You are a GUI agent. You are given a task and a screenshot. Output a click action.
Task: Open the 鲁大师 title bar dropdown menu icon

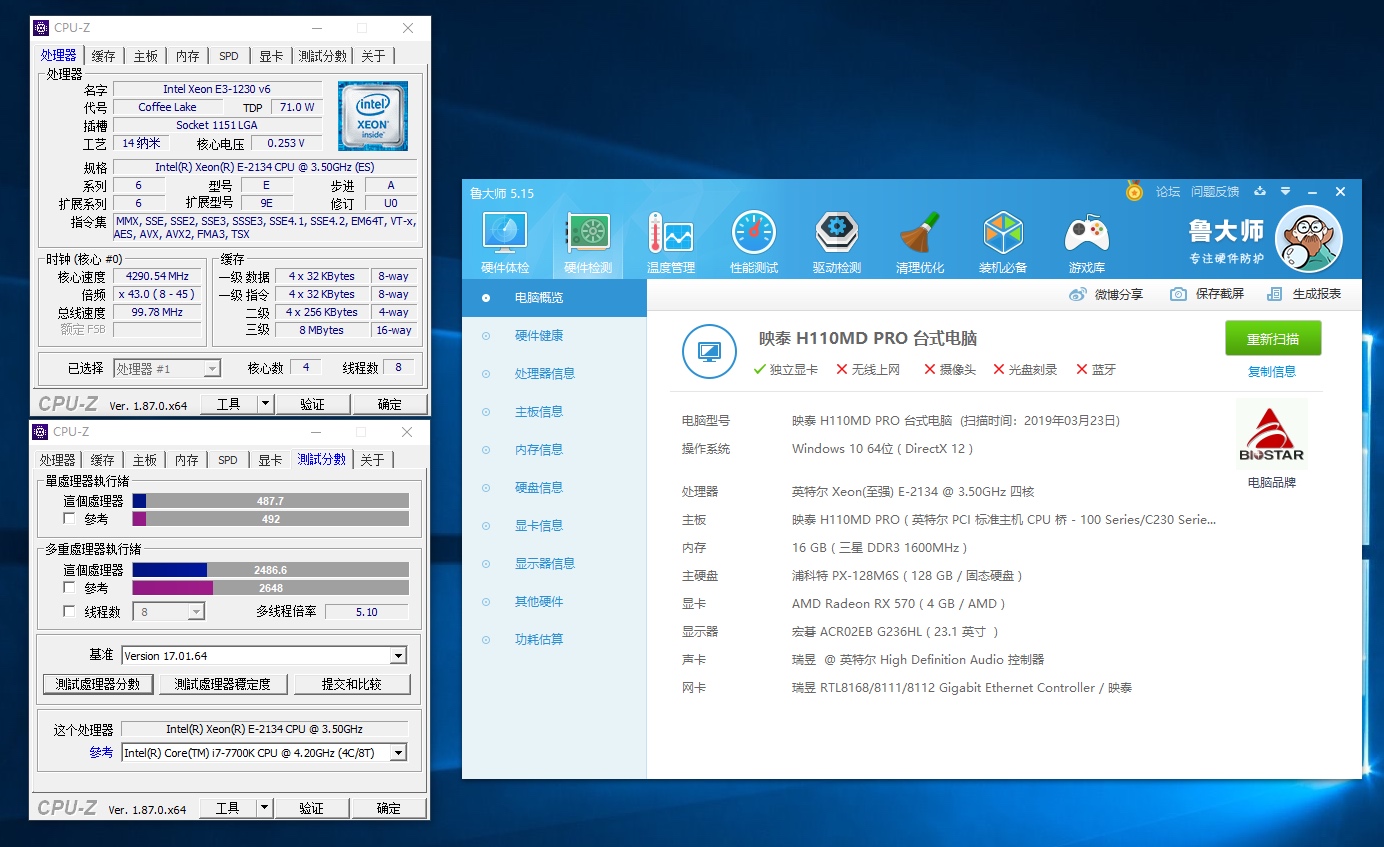pyautogui.click(x=1286, y=192)
